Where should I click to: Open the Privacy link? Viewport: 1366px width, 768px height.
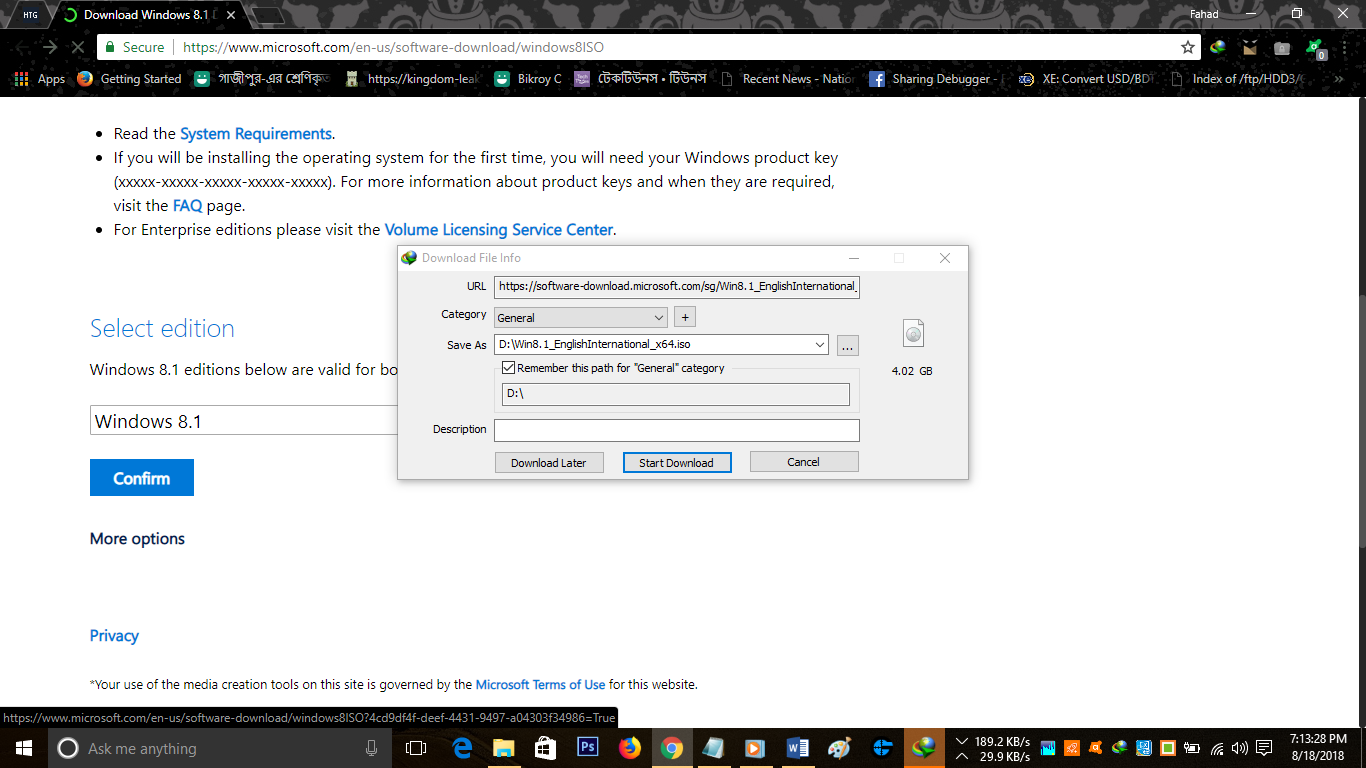pyautogui.click(x=114, y=636)
